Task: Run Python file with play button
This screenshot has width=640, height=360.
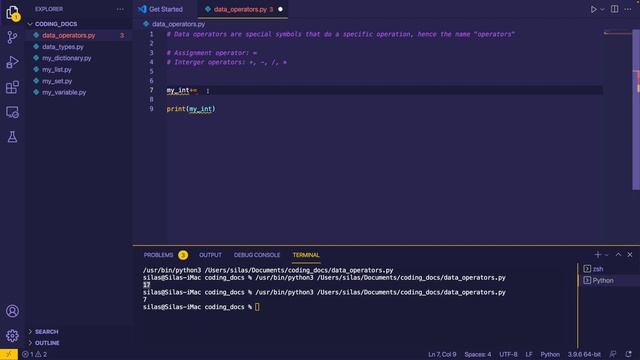Action: click(593, 9)
